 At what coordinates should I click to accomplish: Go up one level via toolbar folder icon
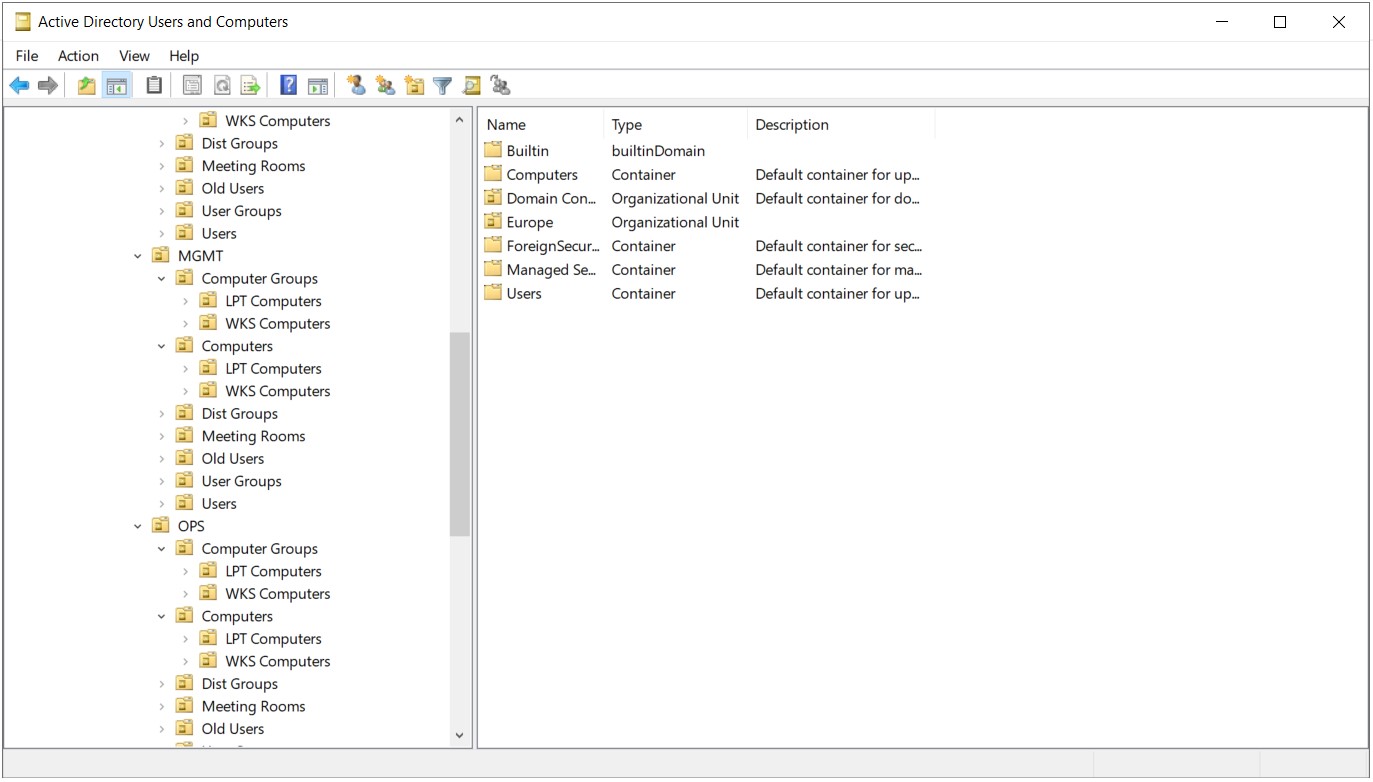(87, 86)
